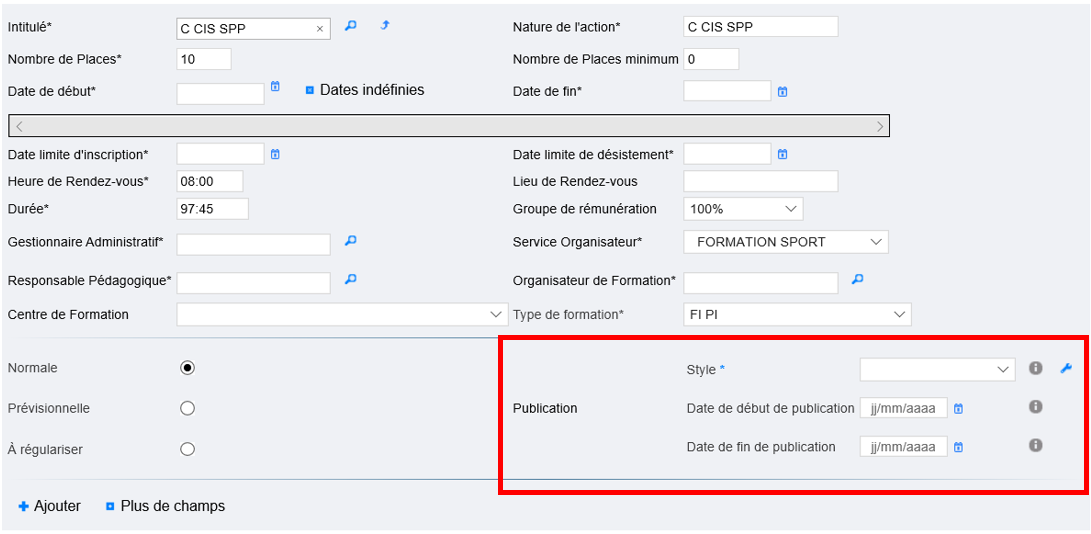Click the blue arrow icon beside Intitulé
The image size is (1091, 534).
point(384,26)
